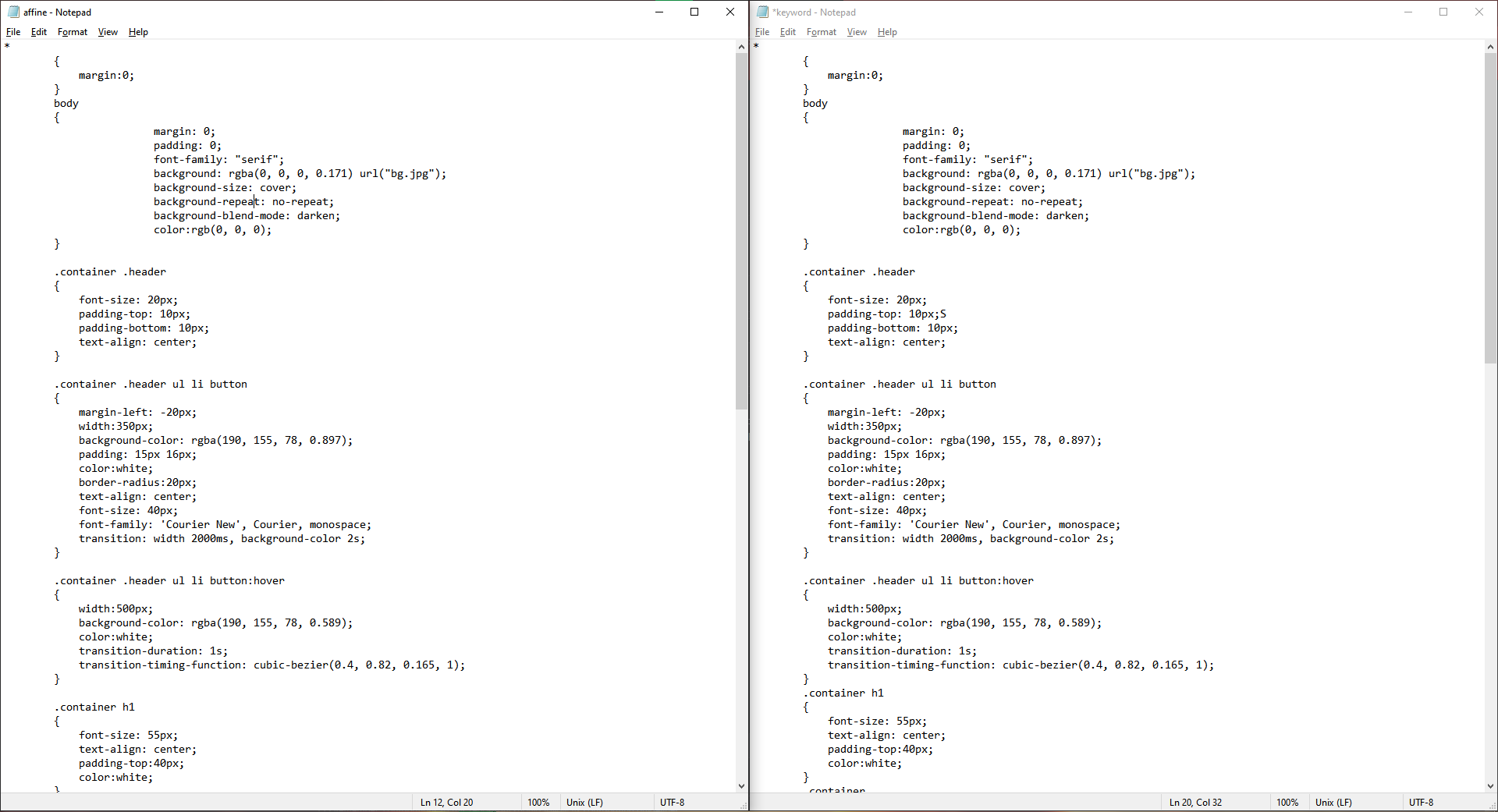
Task: Open the Format menu in the keyword window
Action: pos(822,32)
